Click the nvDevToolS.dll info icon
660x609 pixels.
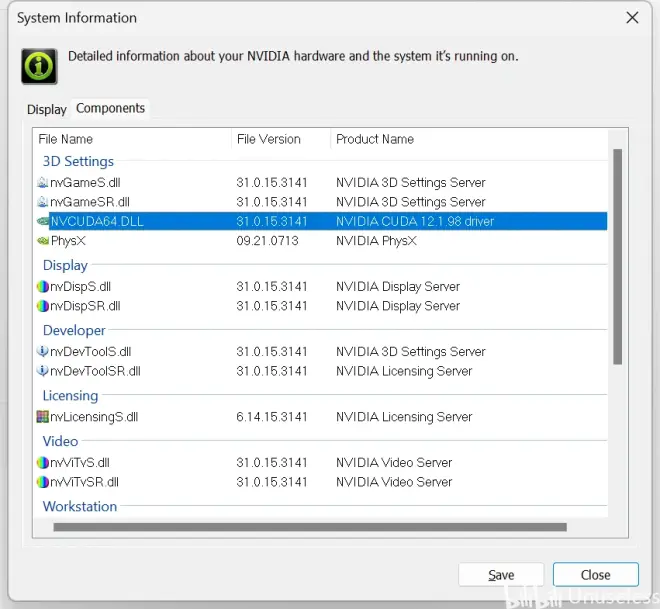point(43,351)
